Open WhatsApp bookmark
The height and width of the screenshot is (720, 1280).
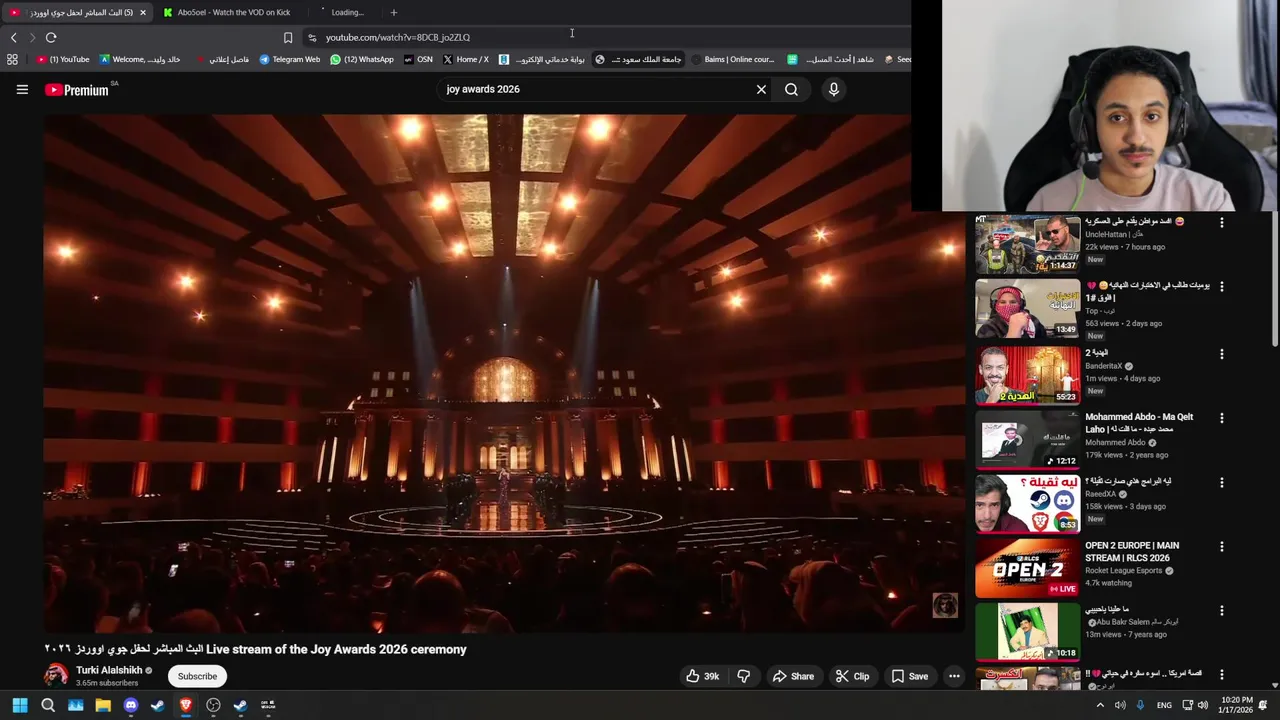[x=362, y=59]
